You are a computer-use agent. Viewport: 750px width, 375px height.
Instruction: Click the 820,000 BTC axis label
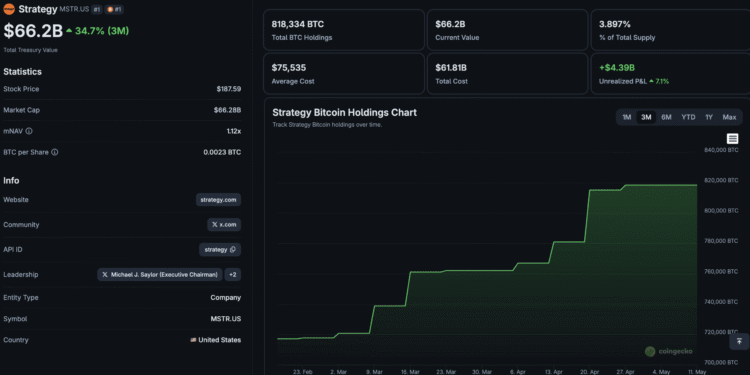point(721,180)
